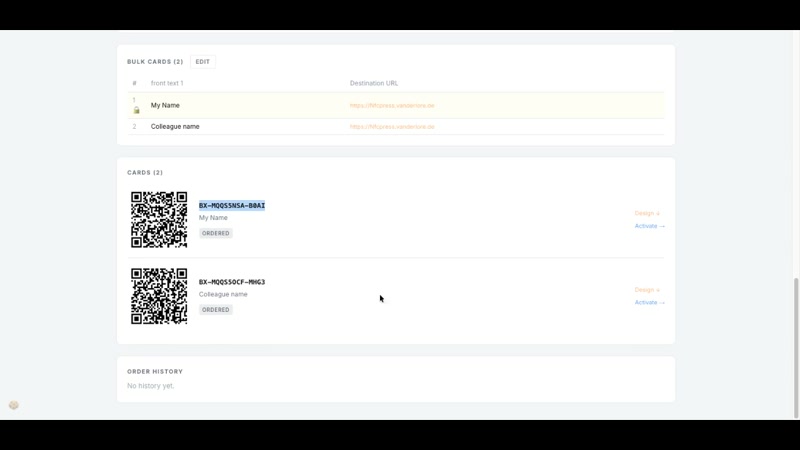800x450 pixels.
Task: Open the destination URL for Colleague name
Action: tap(392, 127)
